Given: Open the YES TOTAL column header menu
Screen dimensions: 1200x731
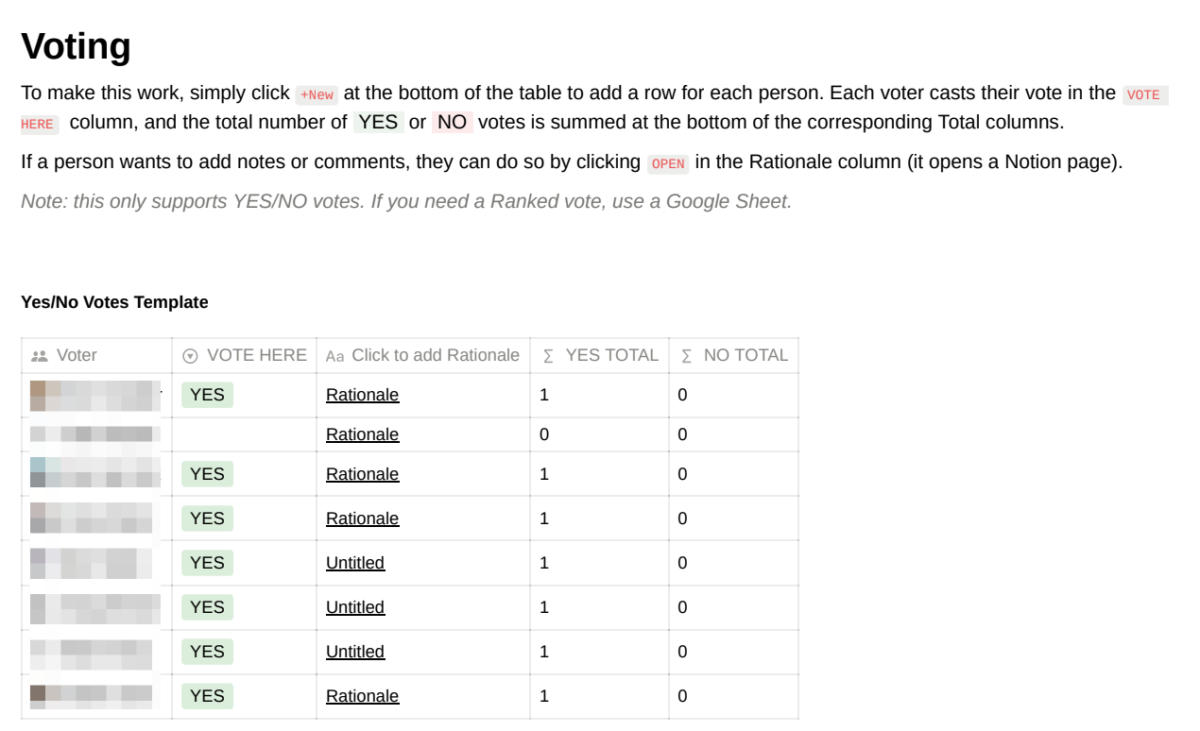Looking at the screenshot, I should click(611, 355).
